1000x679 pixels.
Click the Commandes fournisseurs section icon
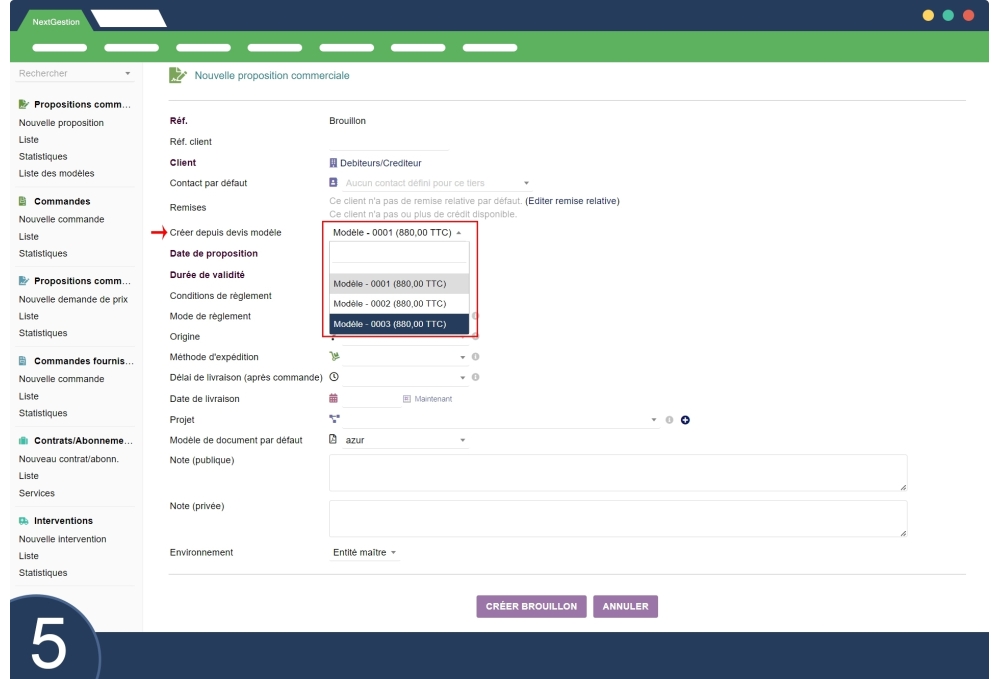coord(24,360)
